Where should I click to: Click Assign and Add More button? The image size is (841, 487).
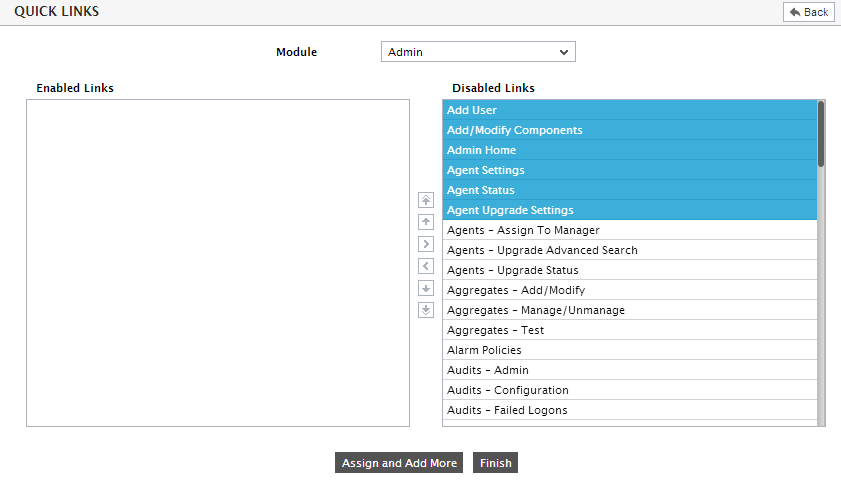[399, 463]
